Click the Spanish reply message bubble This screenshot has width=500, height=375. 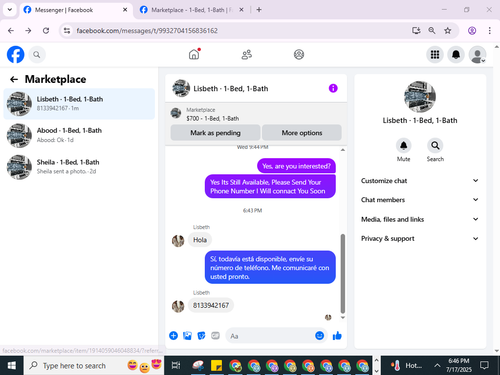pyautogui.click(x=270, y=267)
